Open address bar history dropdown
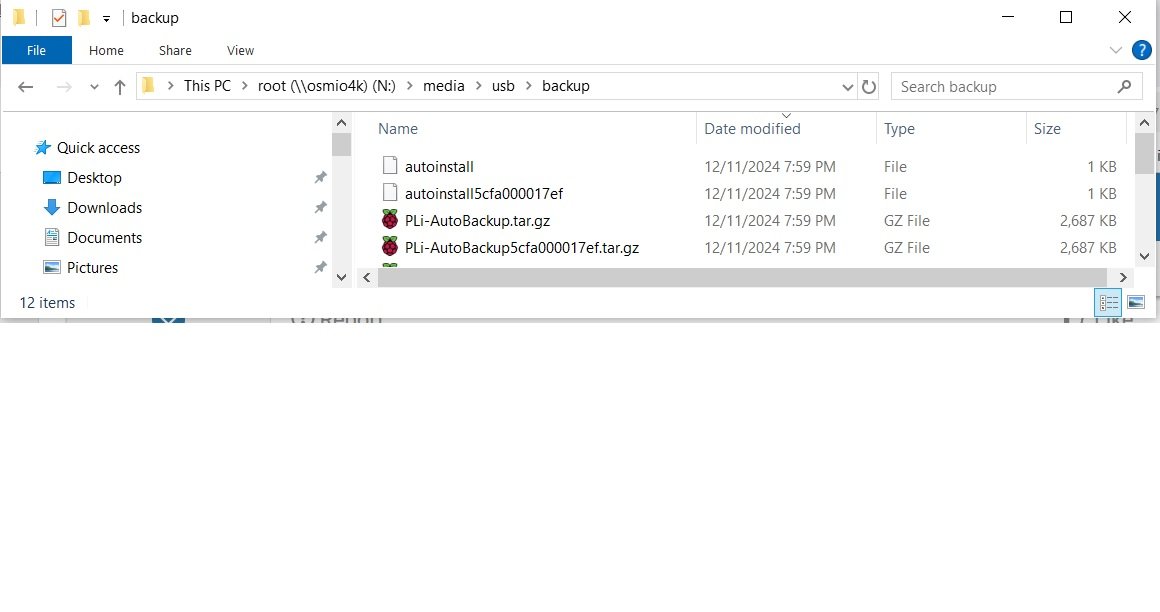Viewport: 1160px width, 612px height. click(848, 87)
